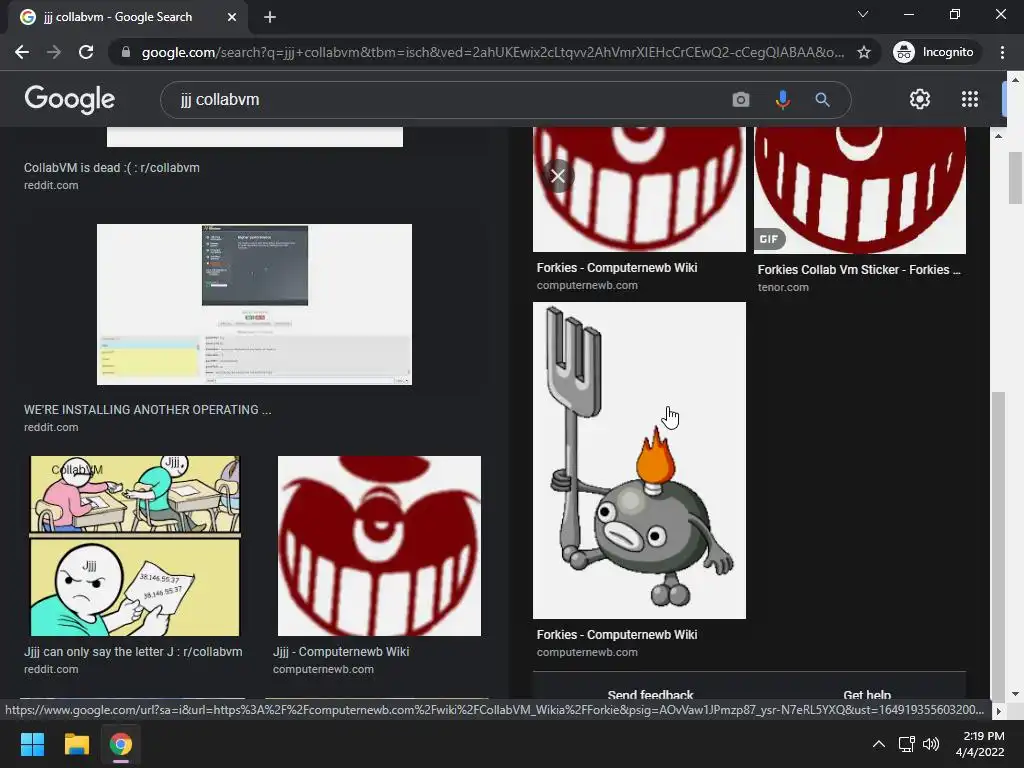Click the Get help button
The width and height of the screenshot is (1024, 768).
[x=867, y=694]
